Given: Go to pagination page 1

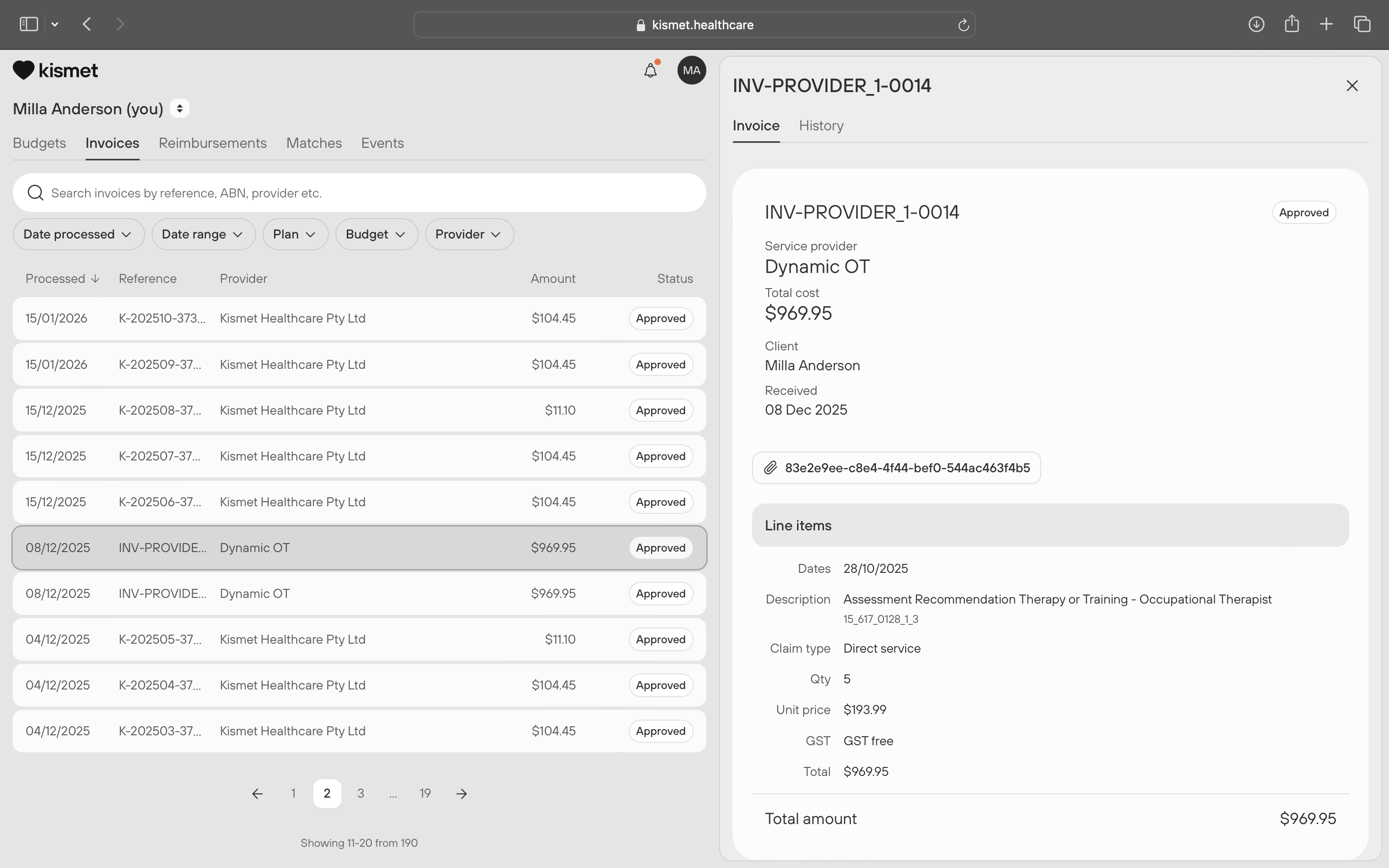Looking at the screenshot, I should point(293,793).
